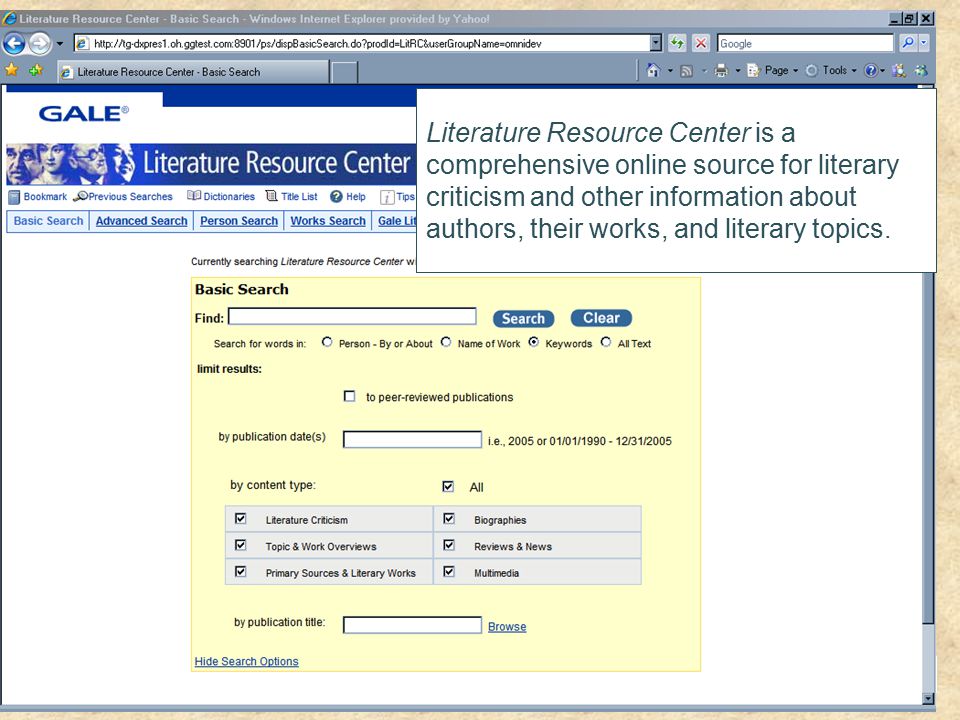960x720 pixels.
Task: Open the Title List
Action: pyautogui.click(x=291, y=197)
